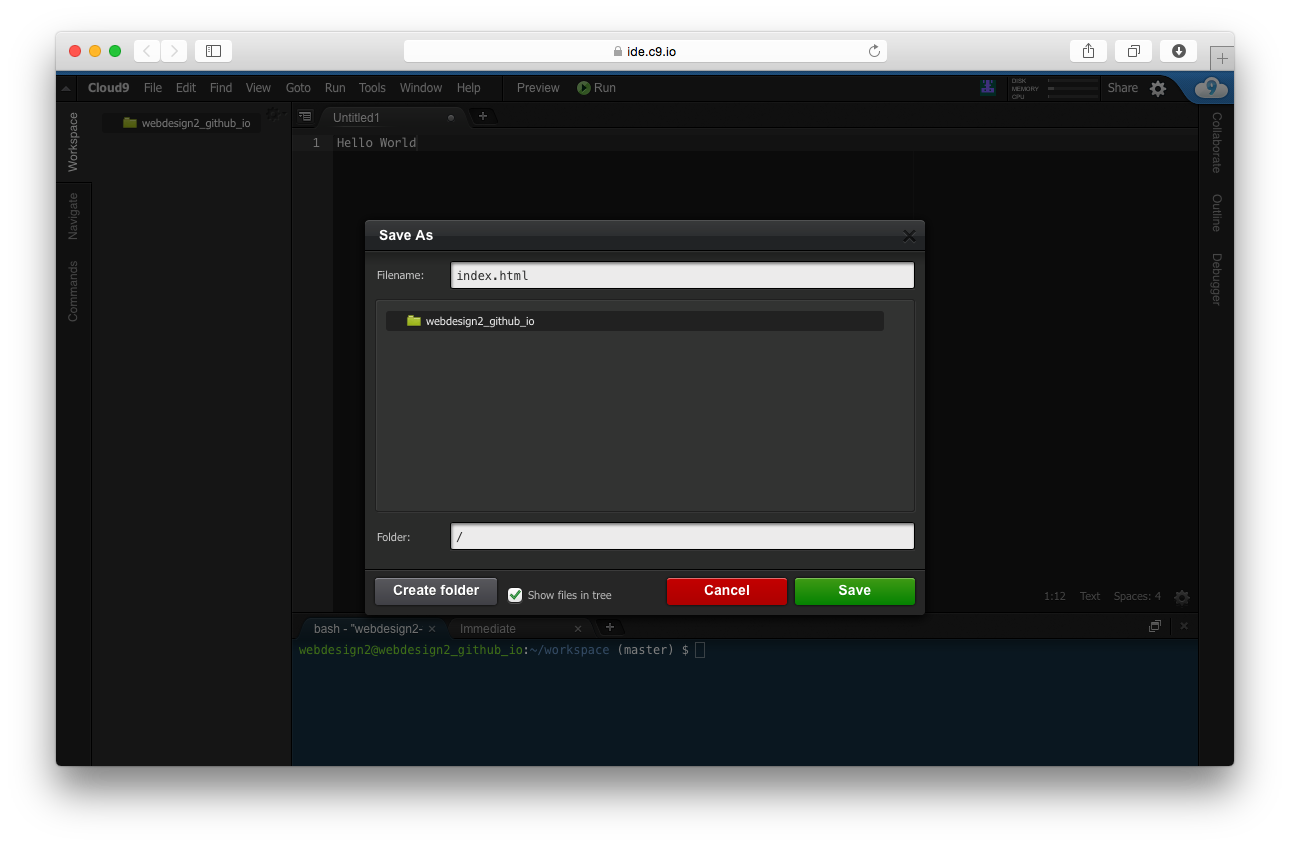Screen dimensions: 1290x846
Task: Click the red Cancel button
Action: point(726,591)
